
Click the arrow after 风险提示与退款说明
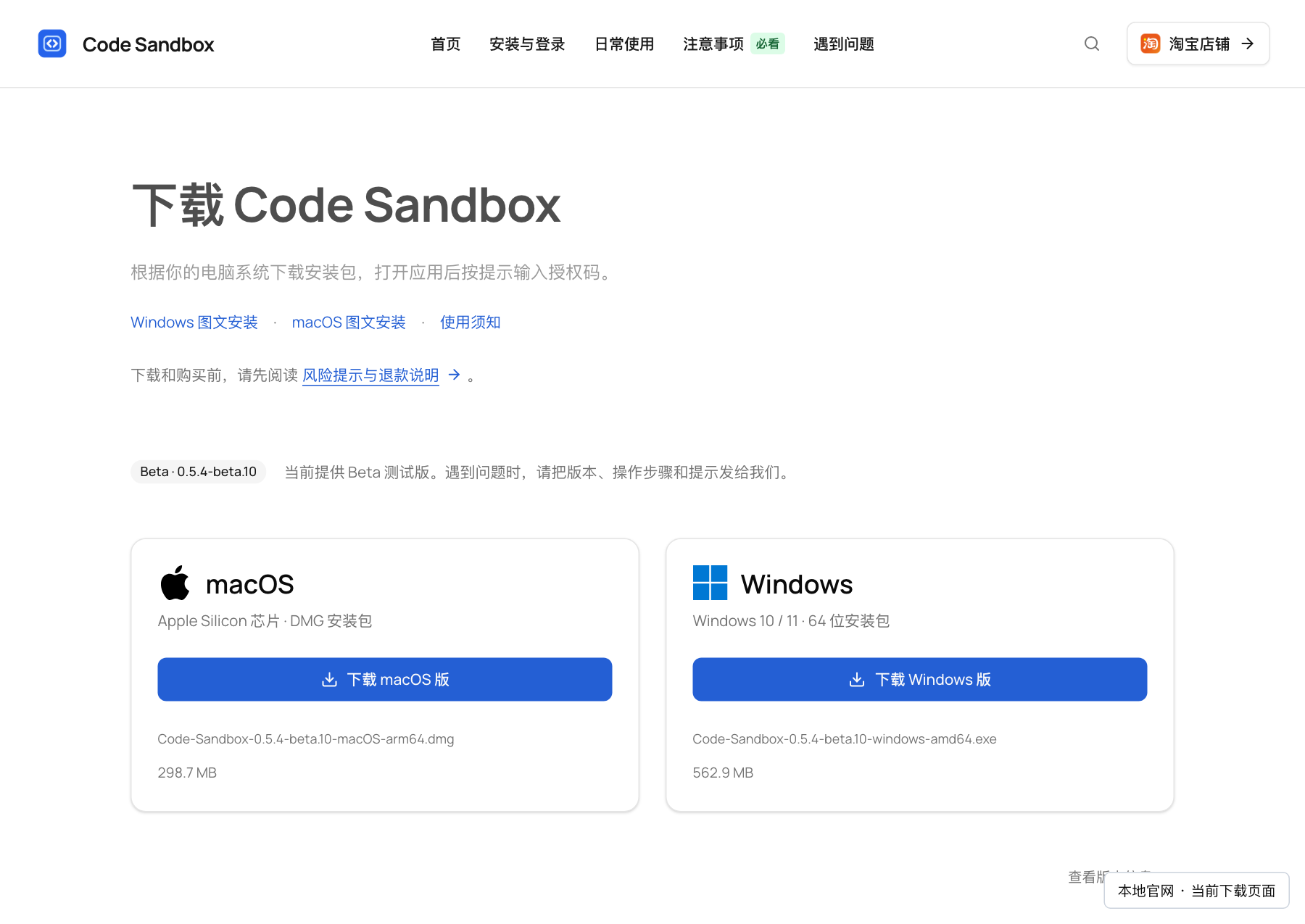[455, 375]
